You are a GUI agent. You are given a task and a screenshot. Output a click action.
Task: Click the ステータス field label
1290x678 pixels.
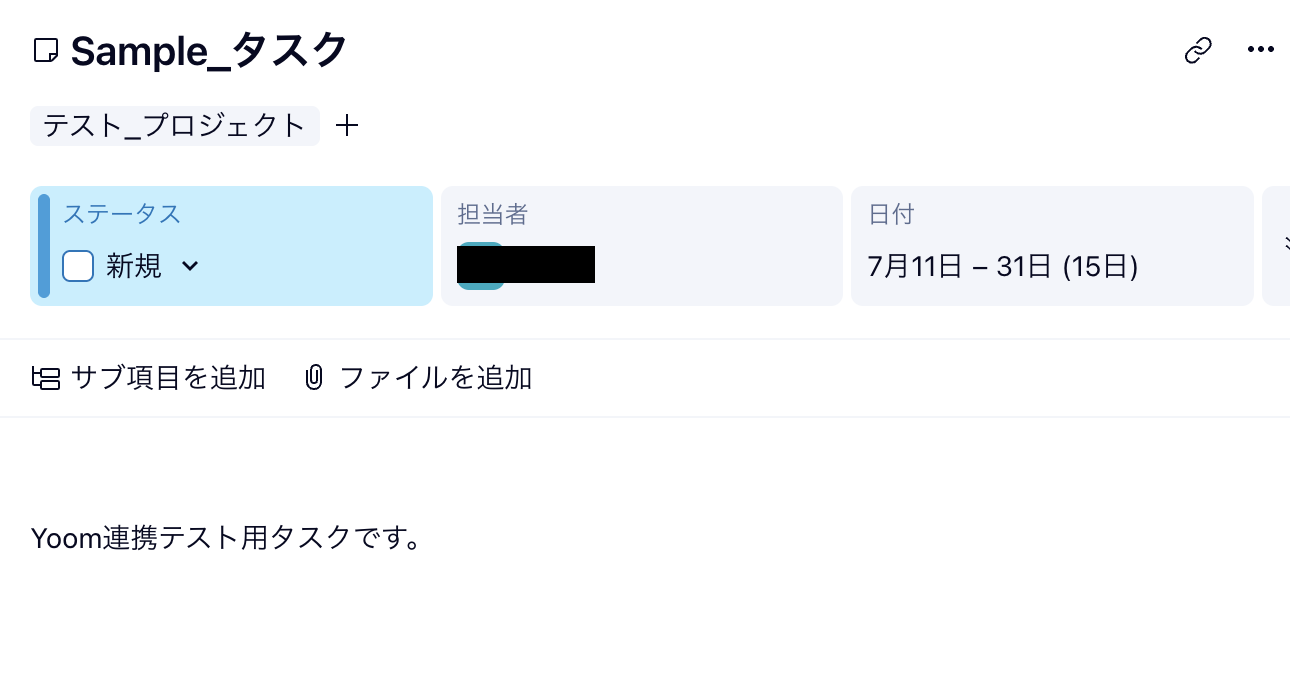click(x=122, y=214)
